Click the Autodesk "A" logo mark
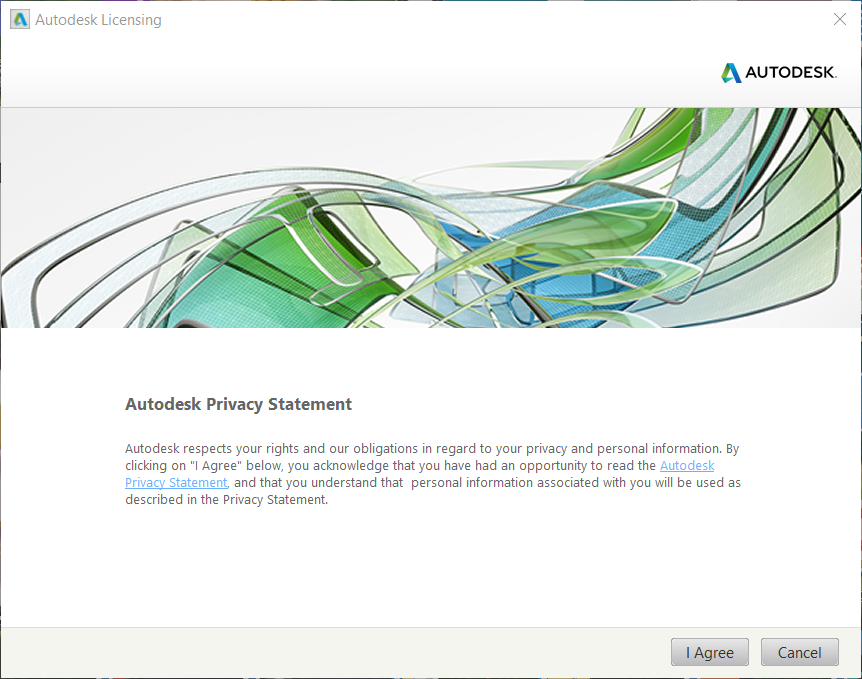This screenshot has height=679, width=862. click(x=731, y=73)
